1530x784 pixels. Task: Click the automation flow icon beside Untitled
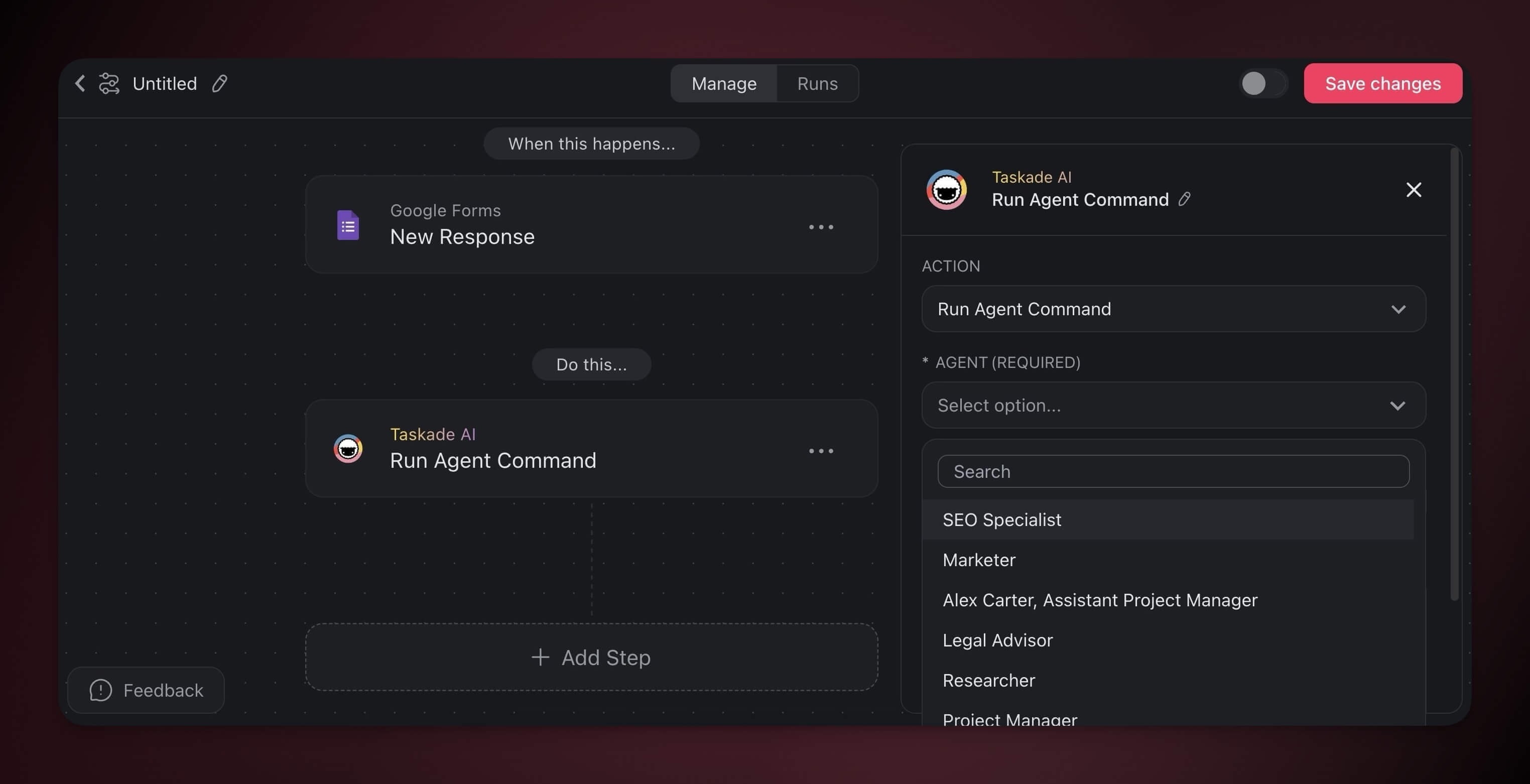109,83
